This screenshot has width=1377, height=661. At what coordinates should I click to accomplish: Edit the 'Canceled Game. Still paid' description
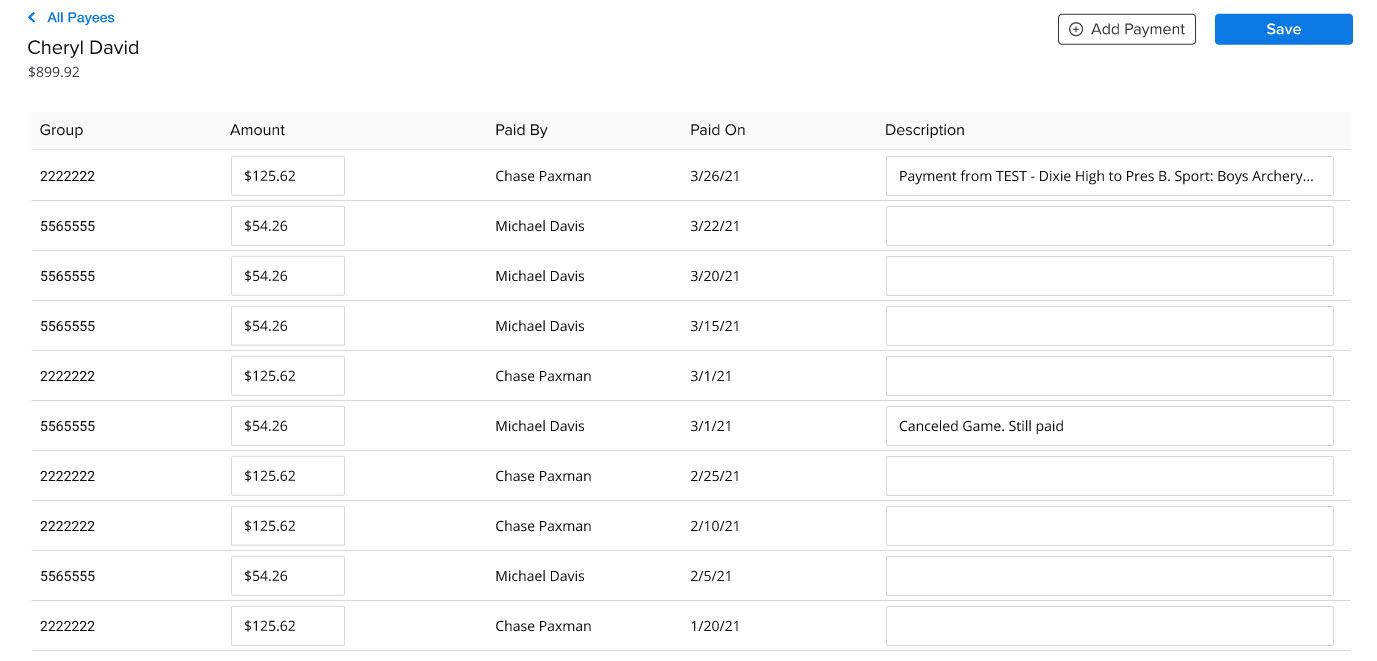tap(1110, 426)
